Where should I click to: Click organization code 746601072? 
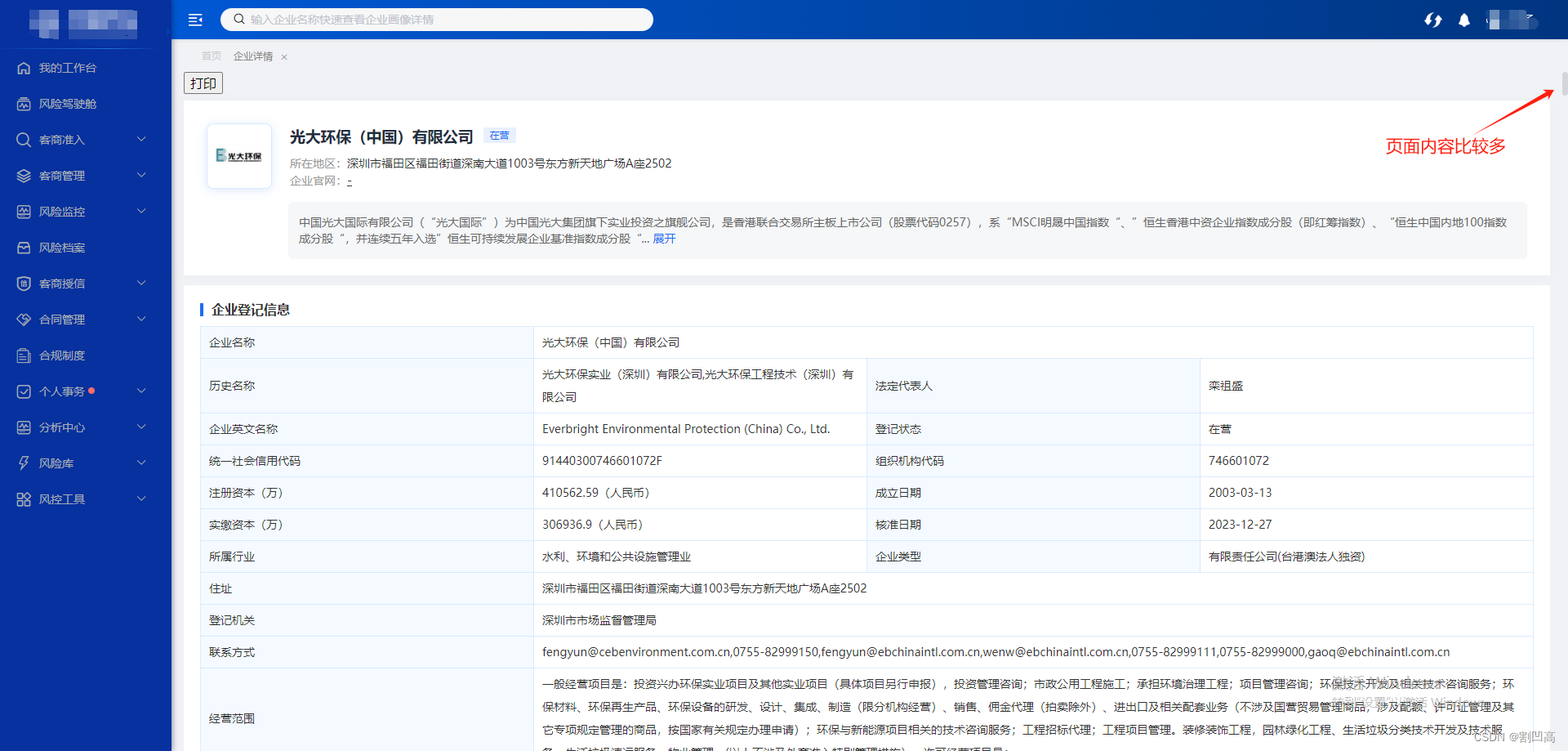(1239, 461)
